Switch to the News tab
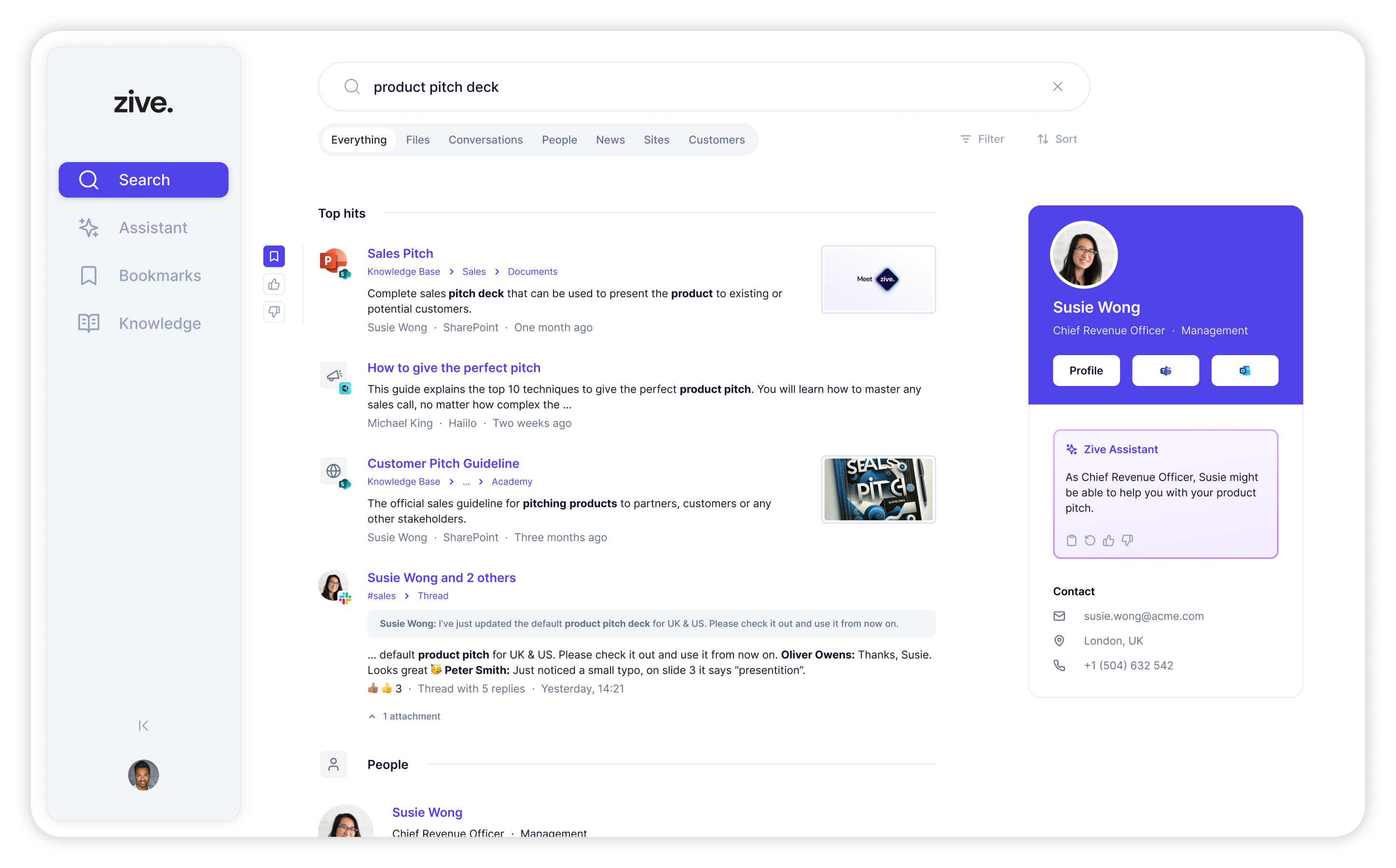 pos(610,139)
